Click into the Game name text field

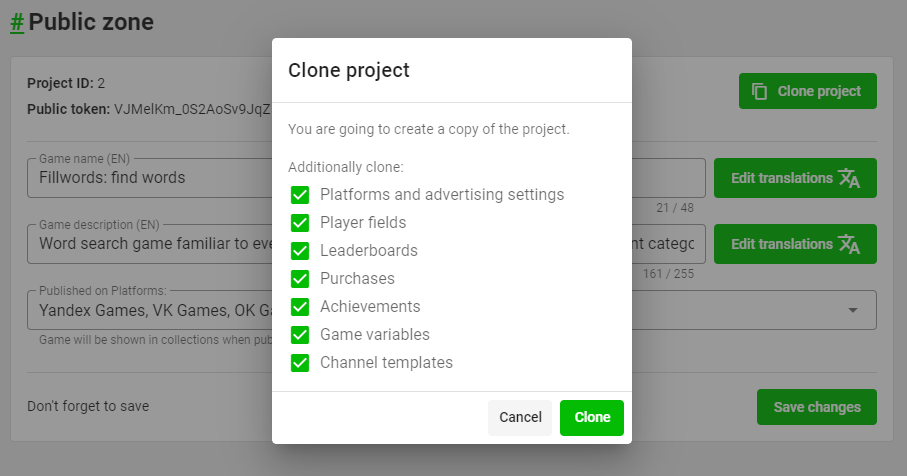[x=150, y=178]
